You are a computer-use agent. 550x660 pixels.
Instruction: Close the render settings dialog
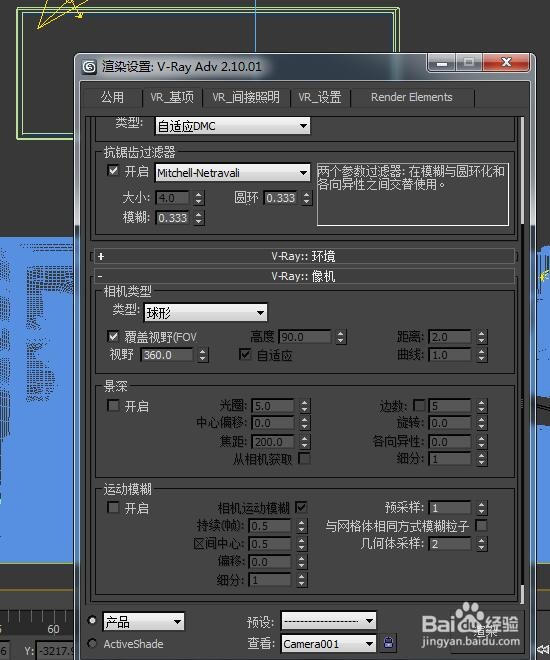(506, 63)
